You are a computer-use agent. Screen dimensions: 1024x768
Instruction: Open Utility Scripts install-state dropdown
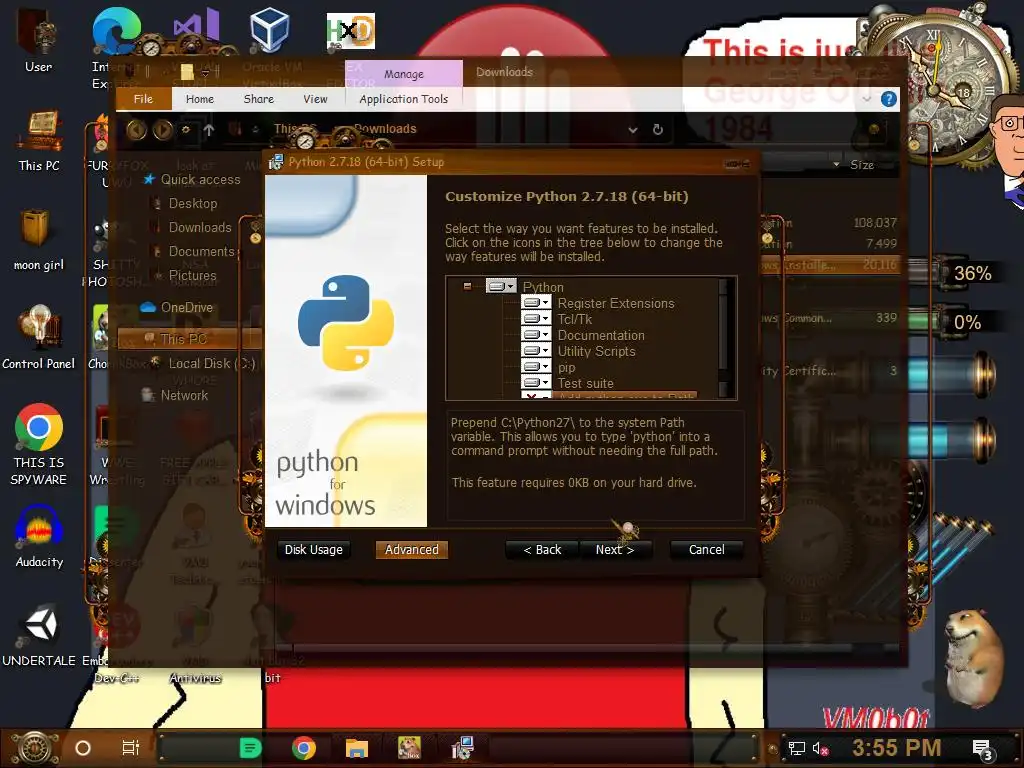(x=536, y=351)
